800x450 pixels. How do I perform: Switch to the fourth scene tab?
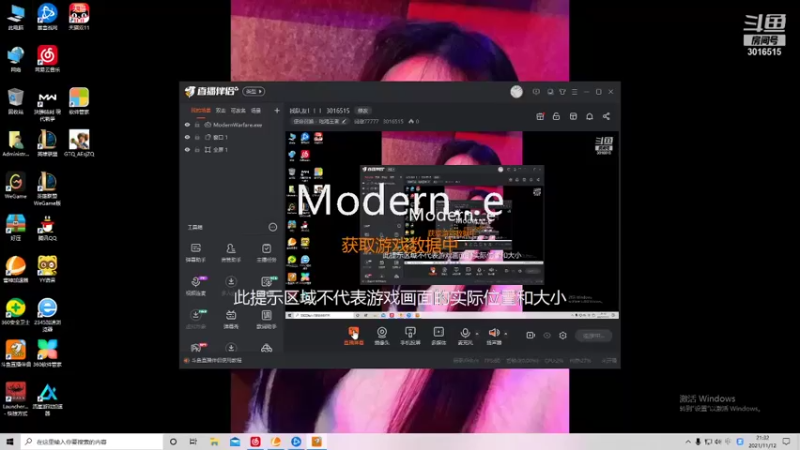(x=256, y=110)
